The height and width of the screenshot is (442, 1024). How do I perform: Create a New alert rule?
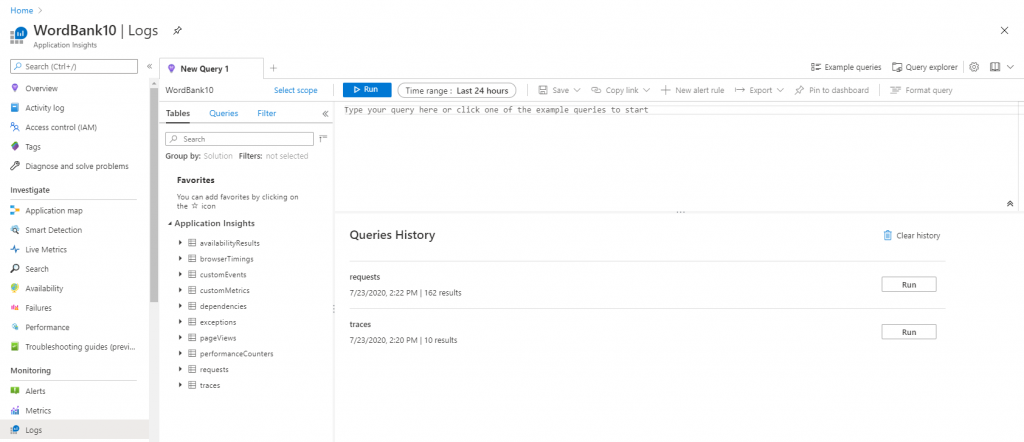click(x=692, y=90)
